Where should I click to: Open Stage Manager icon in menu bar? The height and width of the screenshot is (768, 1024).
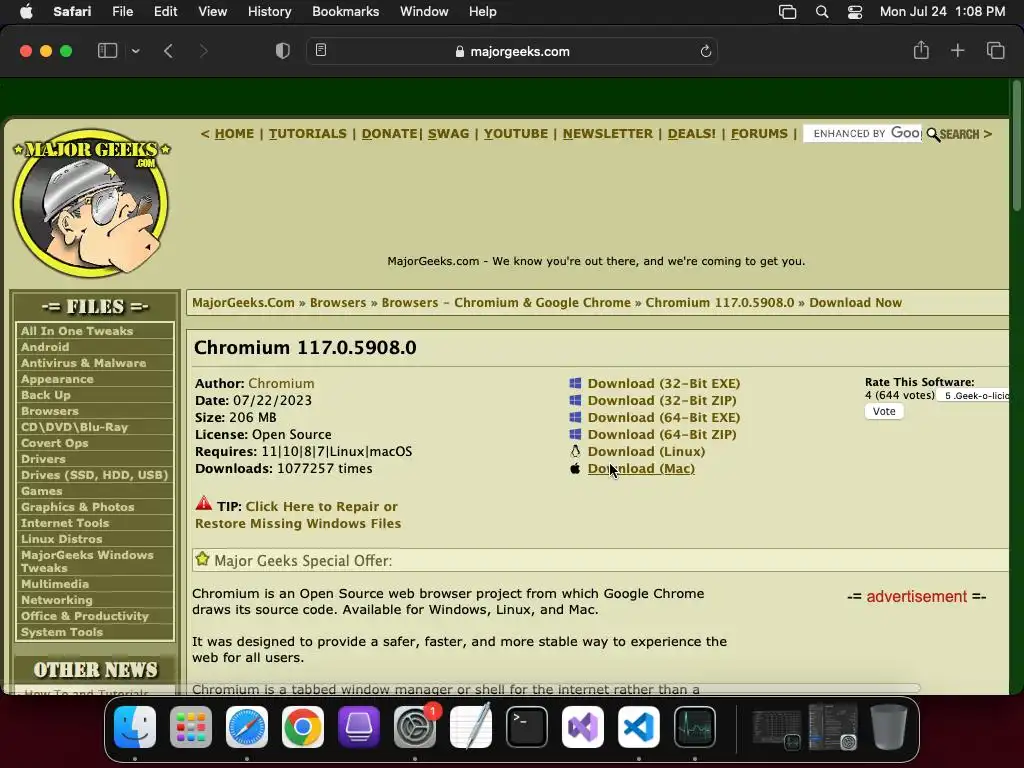coord(788,12)
